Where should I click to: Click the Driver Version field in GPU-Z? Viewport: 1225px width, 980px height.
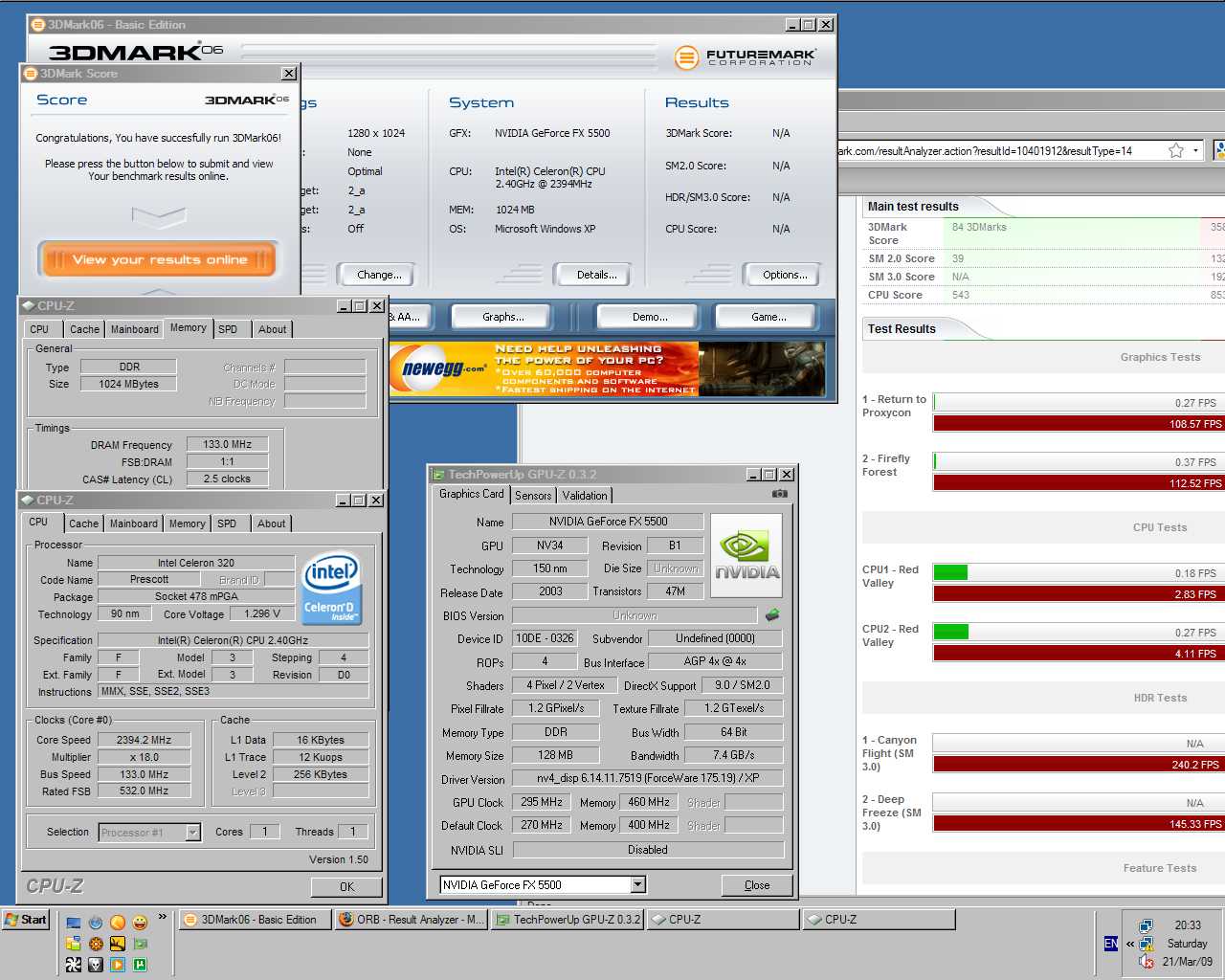pyautogui.click(x=648, y=778)
